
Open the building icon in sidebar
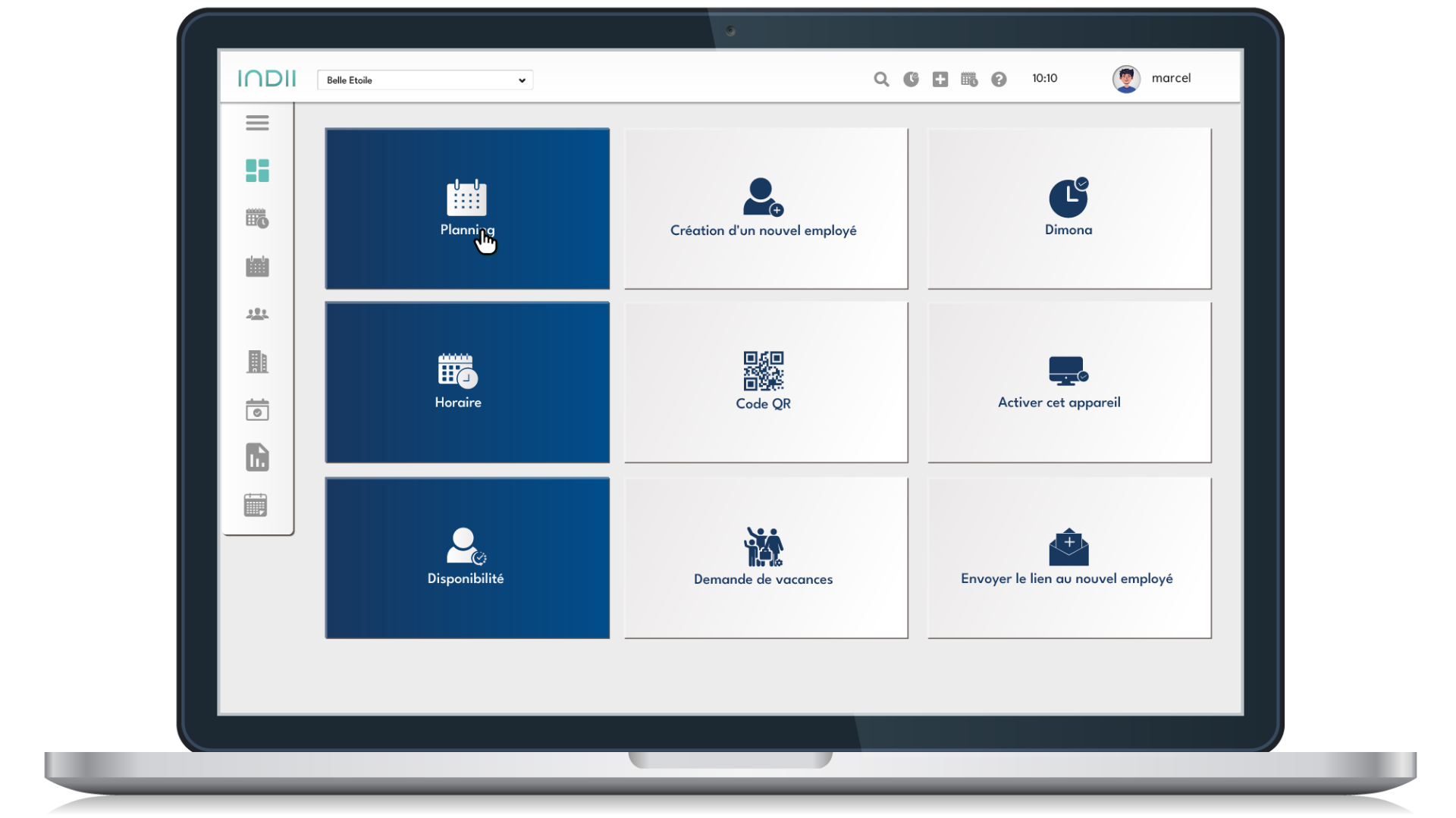click(257, 362)
